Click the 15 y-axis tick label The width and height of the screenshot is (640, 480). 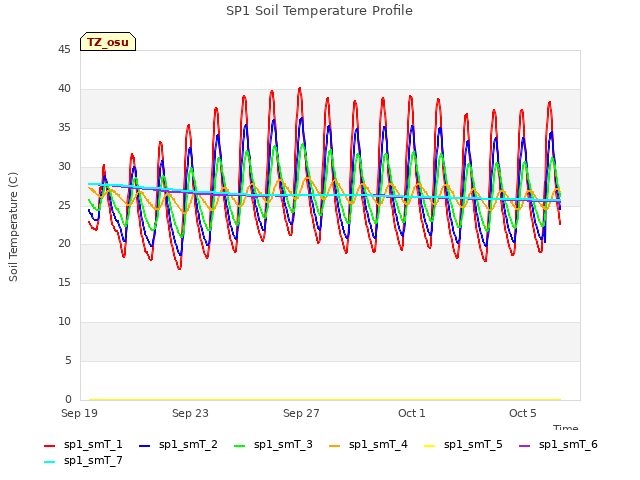pyautogui.click(x=64, y=282)
